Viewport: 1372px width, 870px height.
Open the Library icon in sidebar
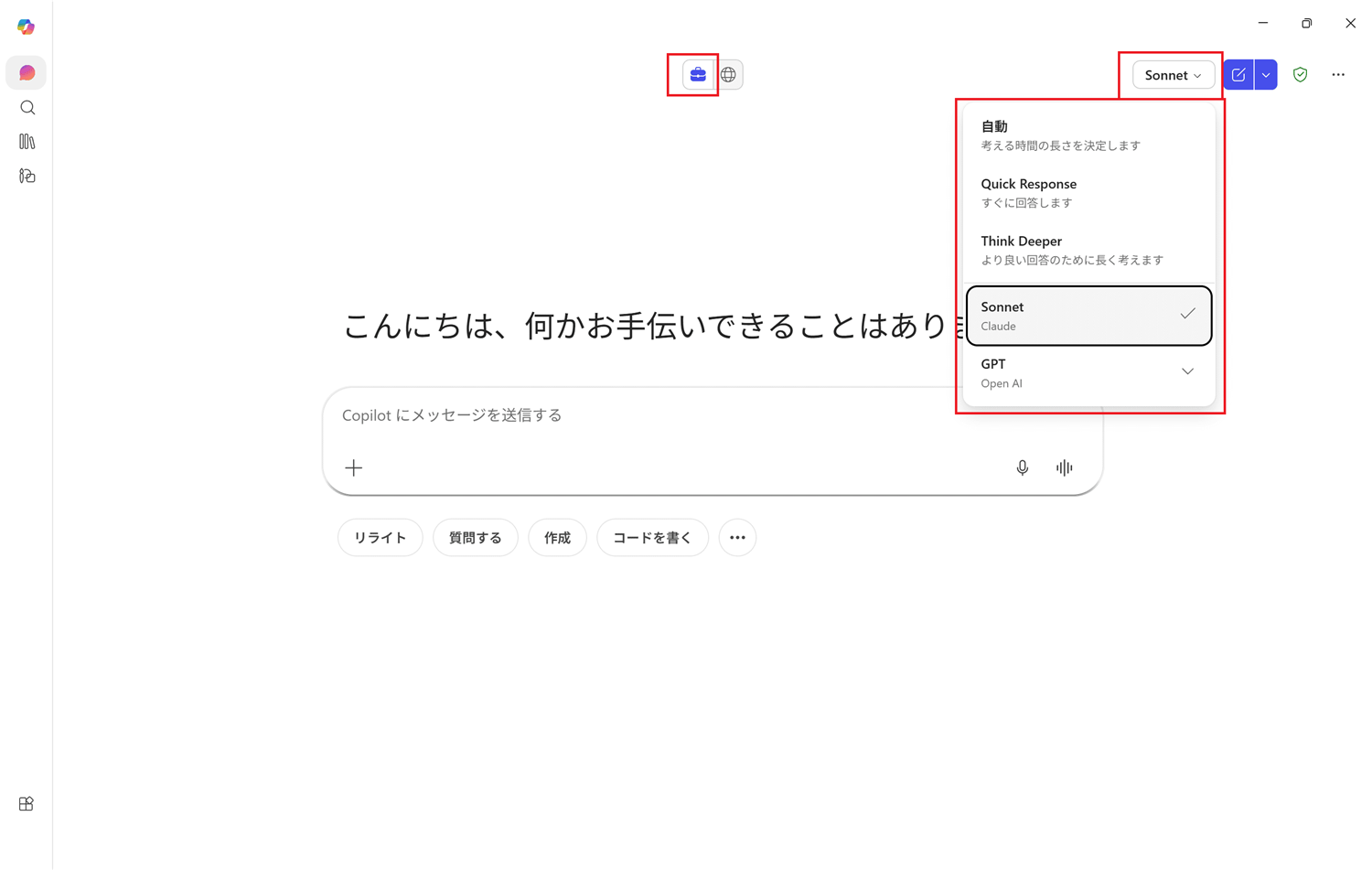[x=27, y=142]
